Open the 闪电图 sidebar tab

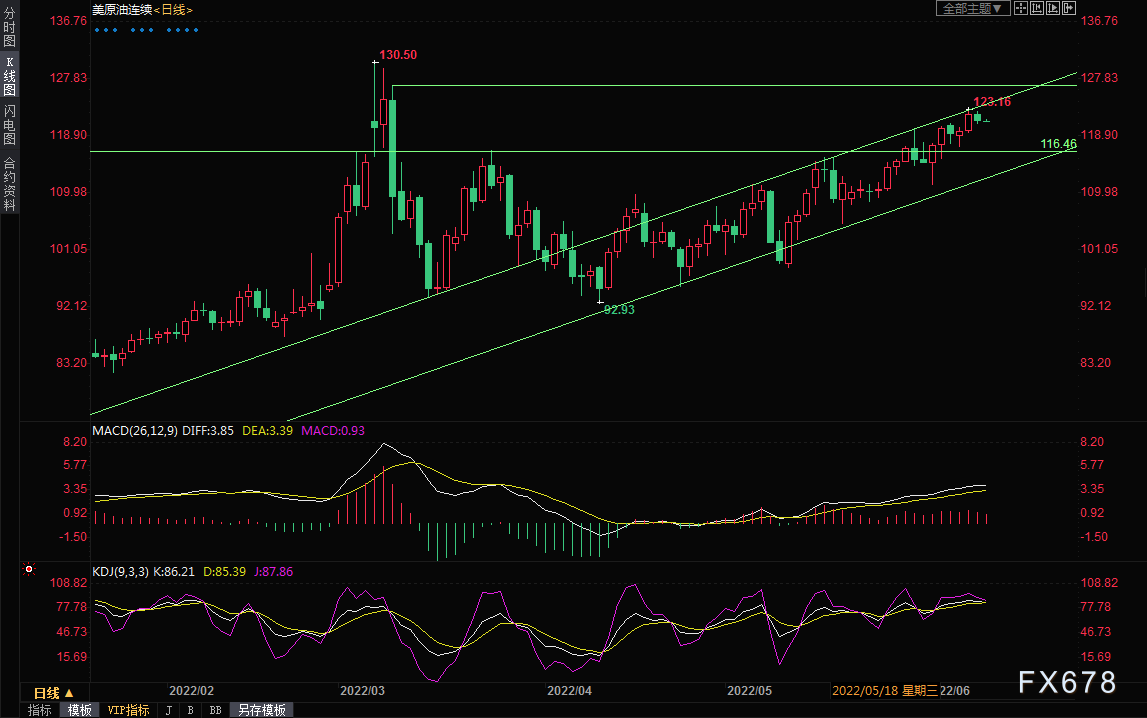pyautogui.click(x=10, y=125)
